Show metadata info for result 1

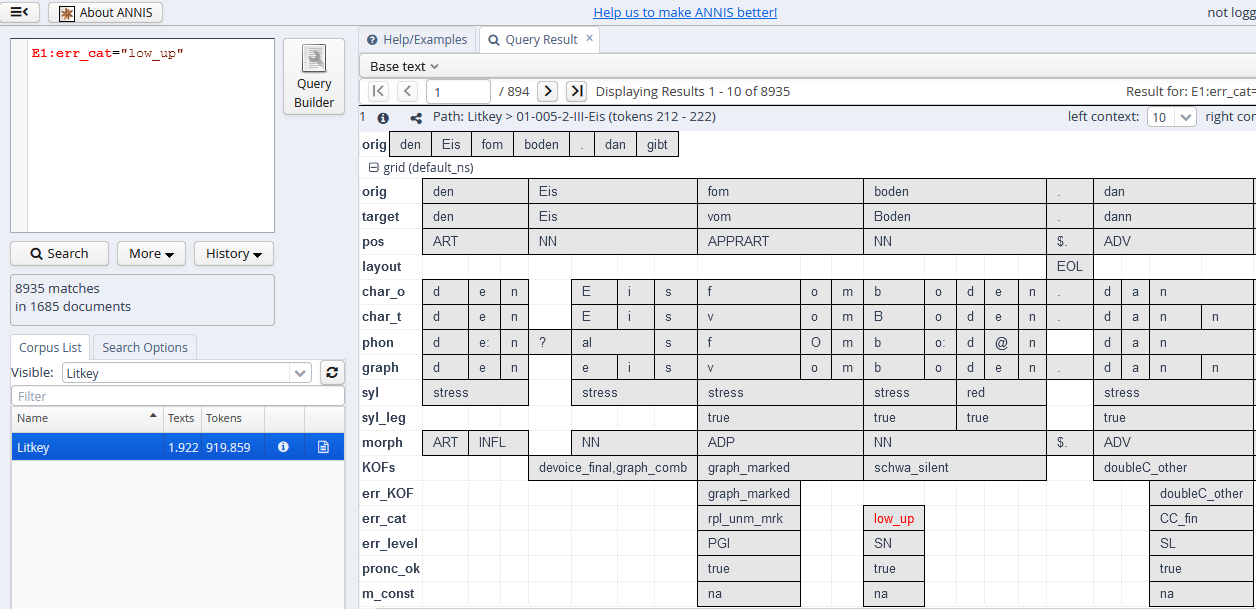pos(383,117)
